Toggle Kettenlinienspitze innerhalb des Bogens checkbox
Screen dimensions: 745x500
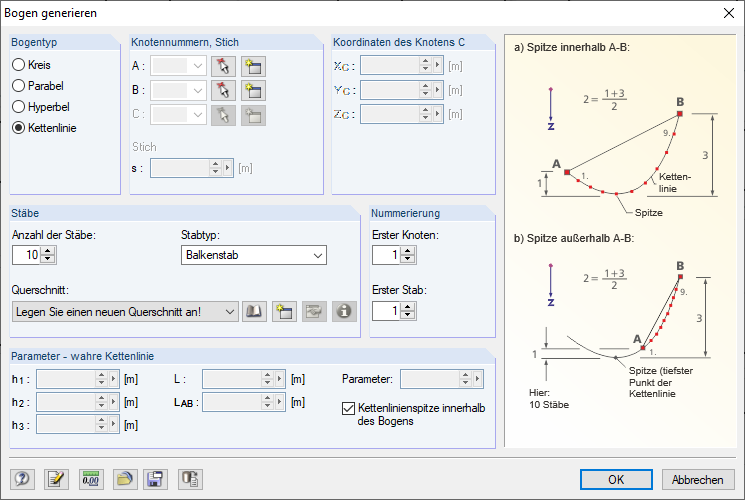pos(348,408)
